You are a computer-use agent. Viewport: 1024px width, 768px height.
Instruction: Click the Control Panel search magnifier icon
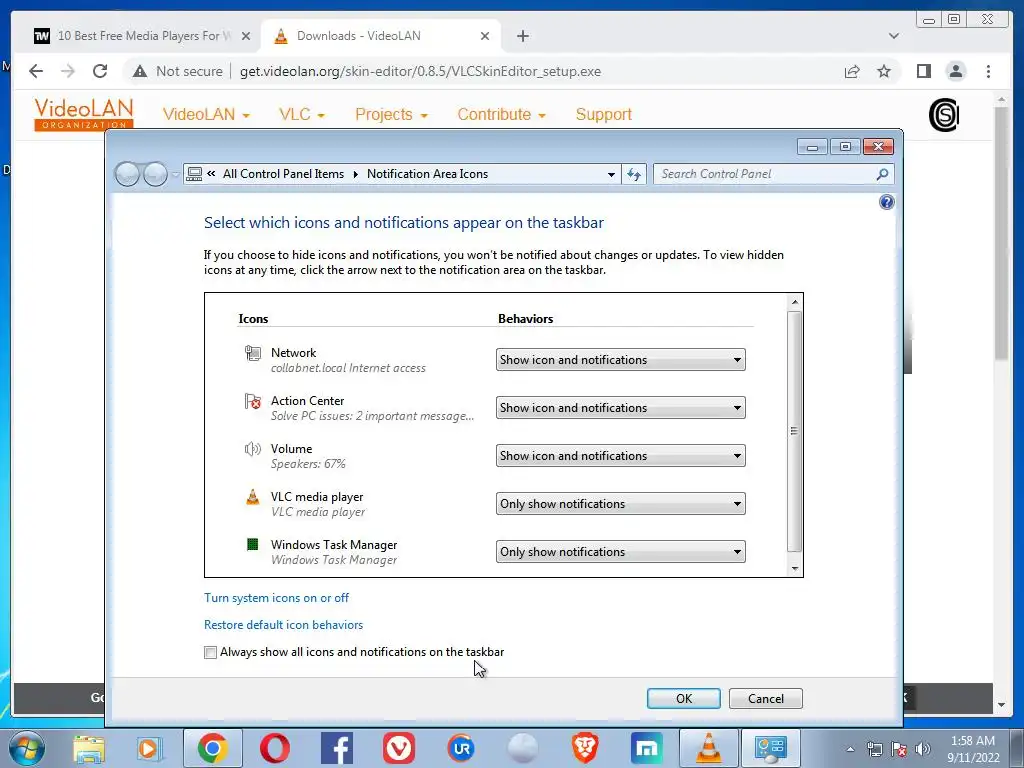(882, 174)
